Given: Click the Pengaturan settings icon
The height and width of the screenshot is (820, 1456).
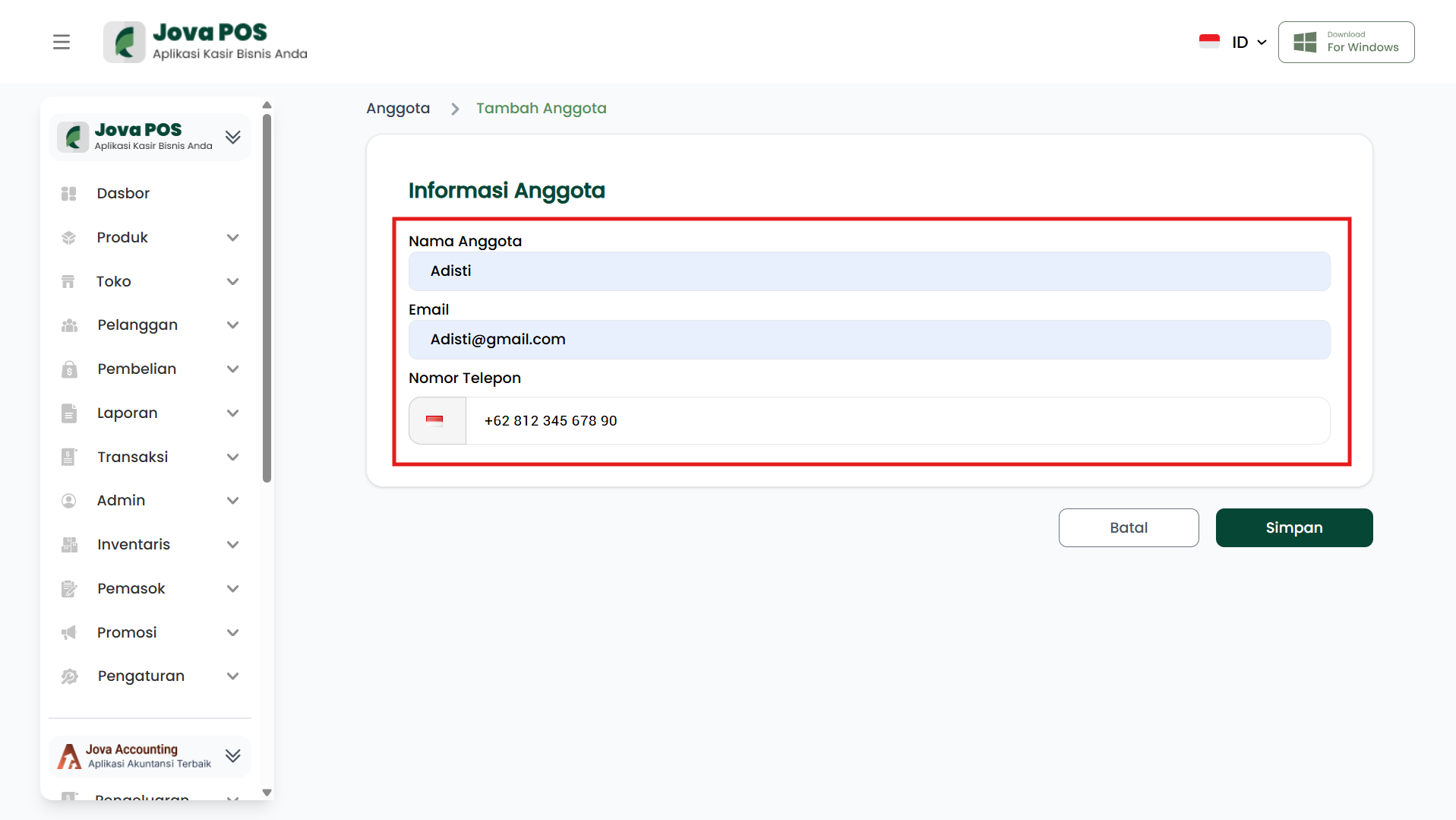Looking at the screenshot, I should pyautogui.click(x=69, y=676).
